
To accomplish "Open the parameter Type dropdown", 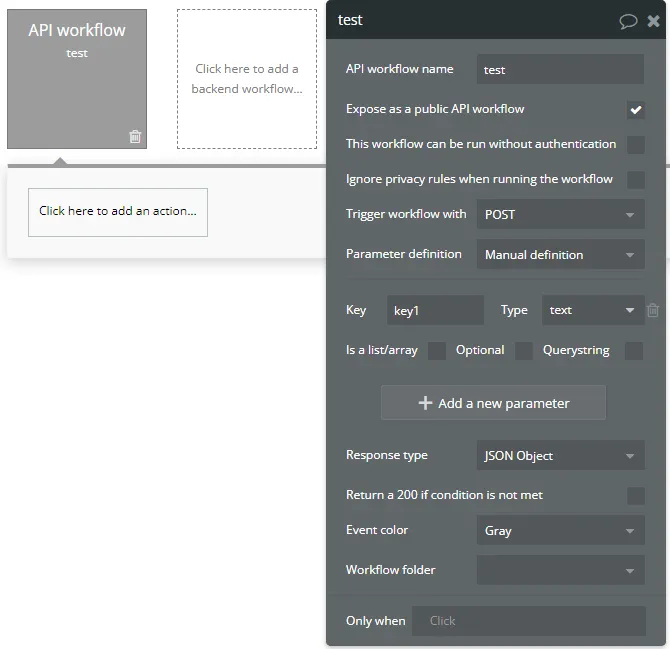I will click(592, 311).
